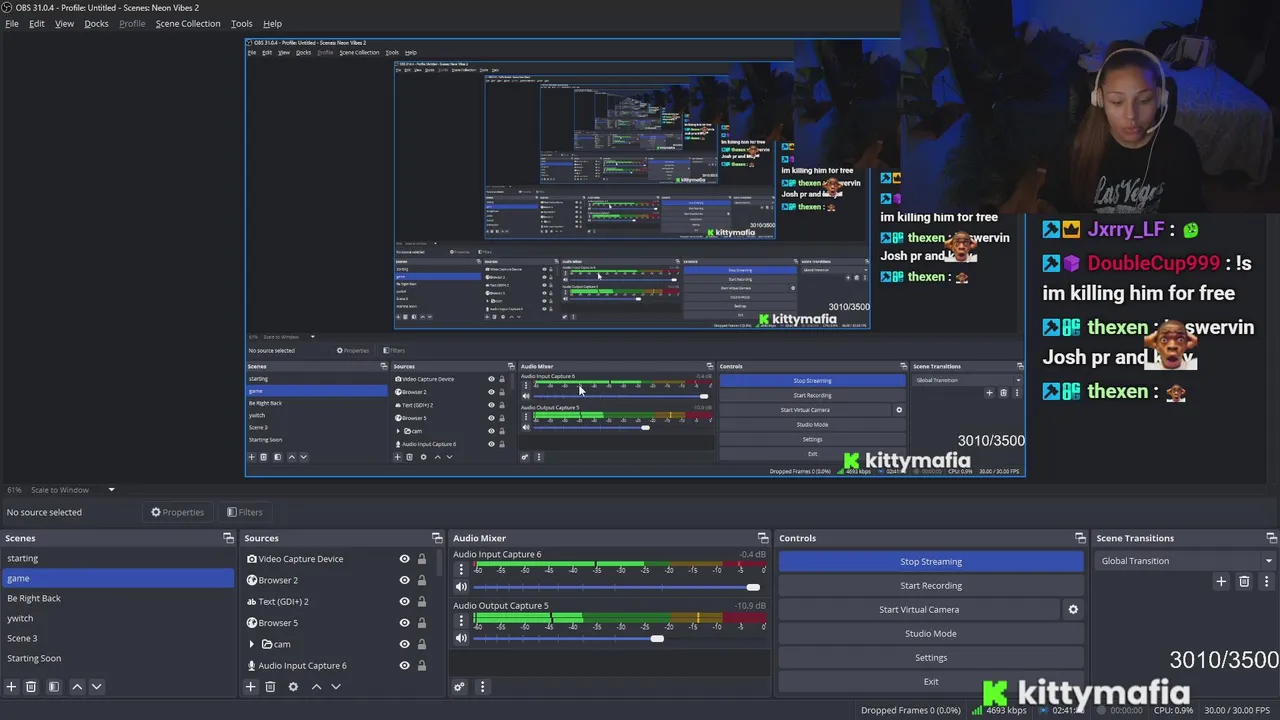Mute Audio Input Capture 6 speaker icon
The image size is (1280, 720).
[461, 587]
